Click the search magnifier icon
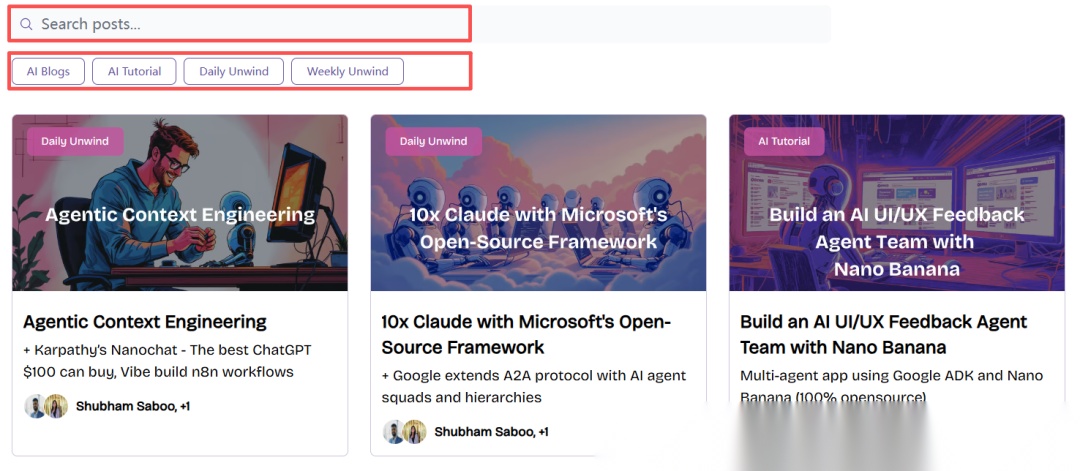Viewport: 1080px width, 471px height. coord(26,24)
